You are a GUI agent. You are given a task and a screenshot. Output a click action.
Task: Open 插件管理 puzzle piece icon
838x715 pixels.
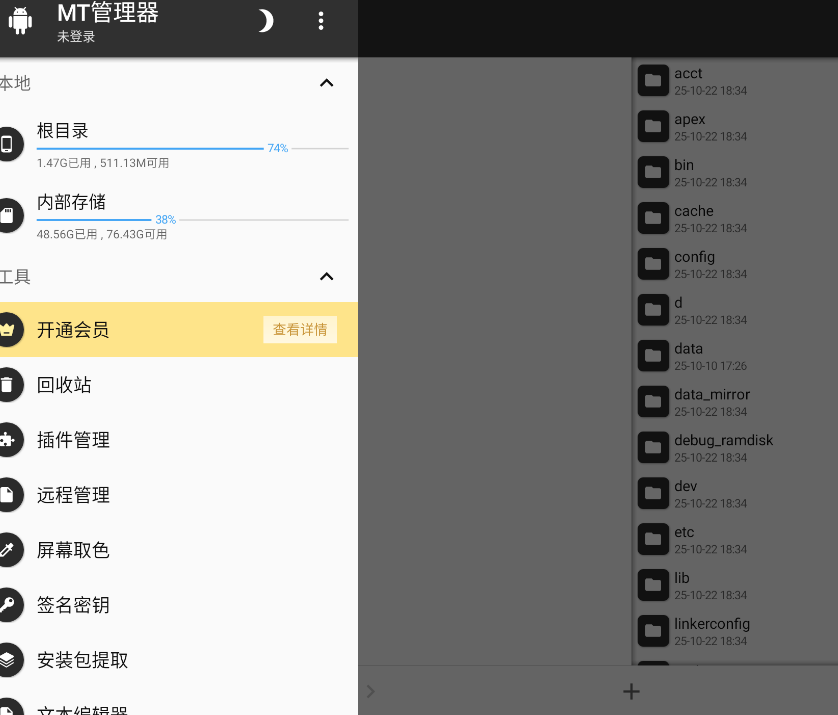[8, 440]
